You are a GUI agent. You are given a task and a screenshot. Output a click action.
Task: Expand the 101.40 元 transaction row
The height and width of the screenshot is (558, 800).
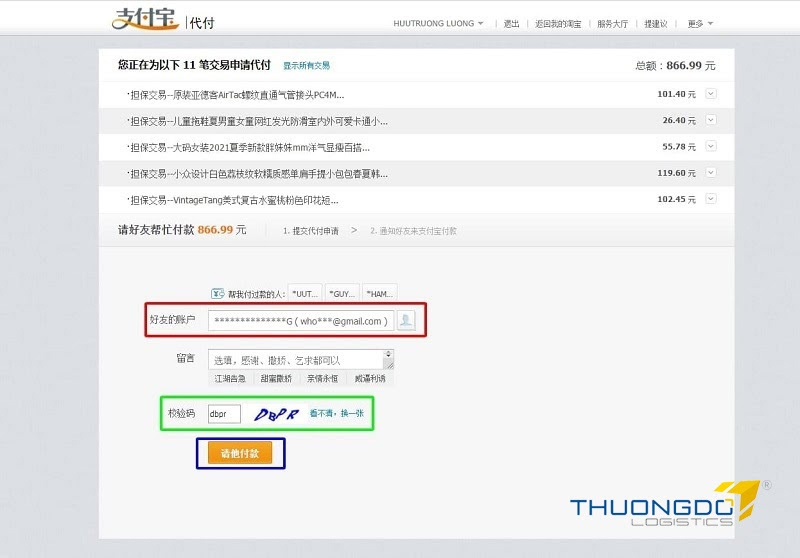711,94
